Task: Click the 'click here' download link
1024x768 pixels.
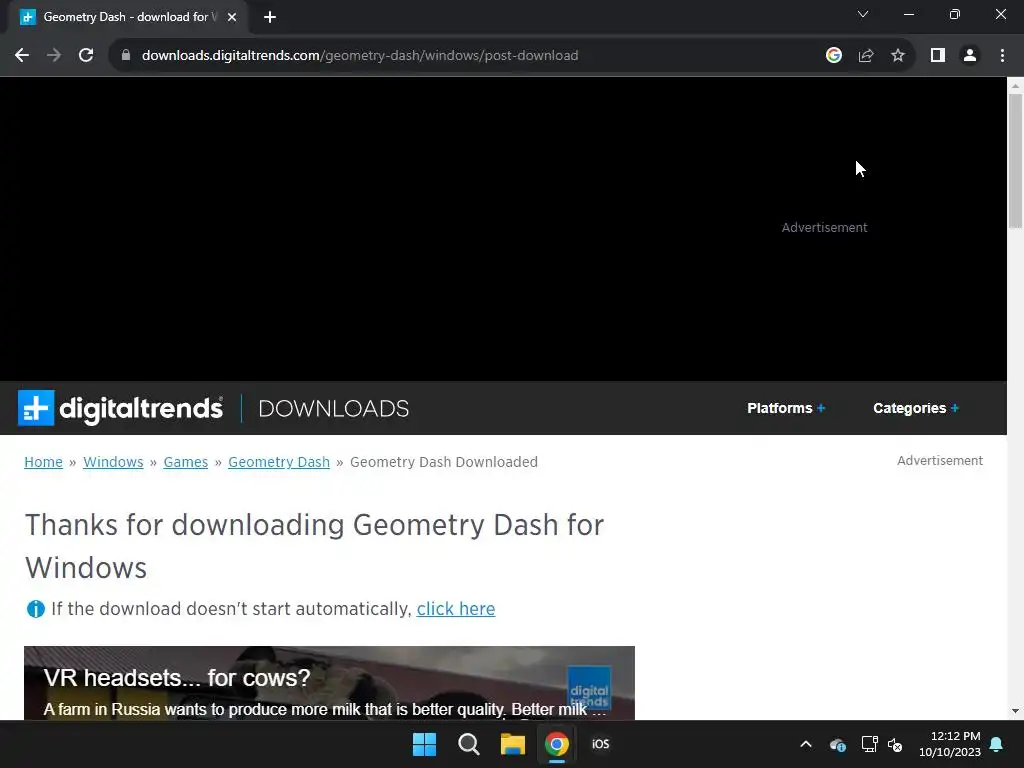Action: point(456,609)
